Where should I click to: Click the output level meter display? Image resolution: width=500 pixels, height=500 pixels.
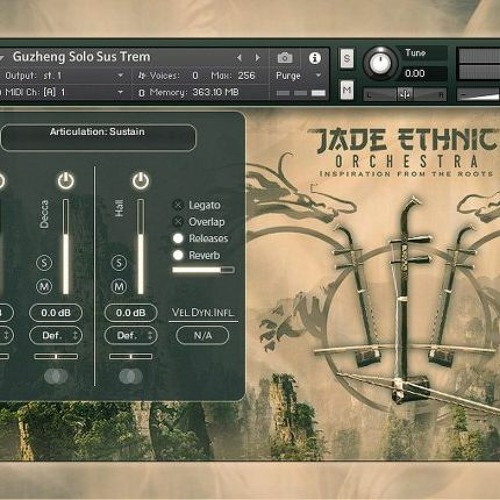(479, 63)
